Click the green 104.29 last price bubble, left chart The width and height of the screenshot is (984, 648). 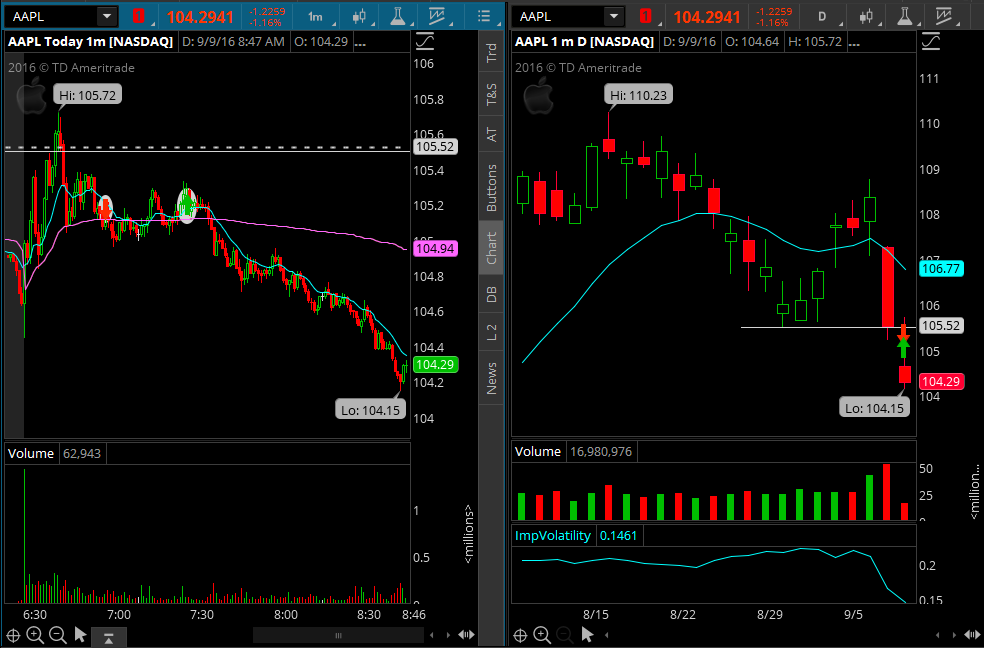pos(435,364)
